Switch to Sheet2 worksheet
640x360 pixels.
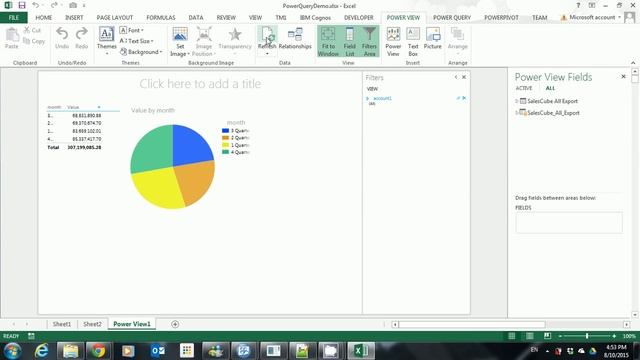click(x=92, y=324)
